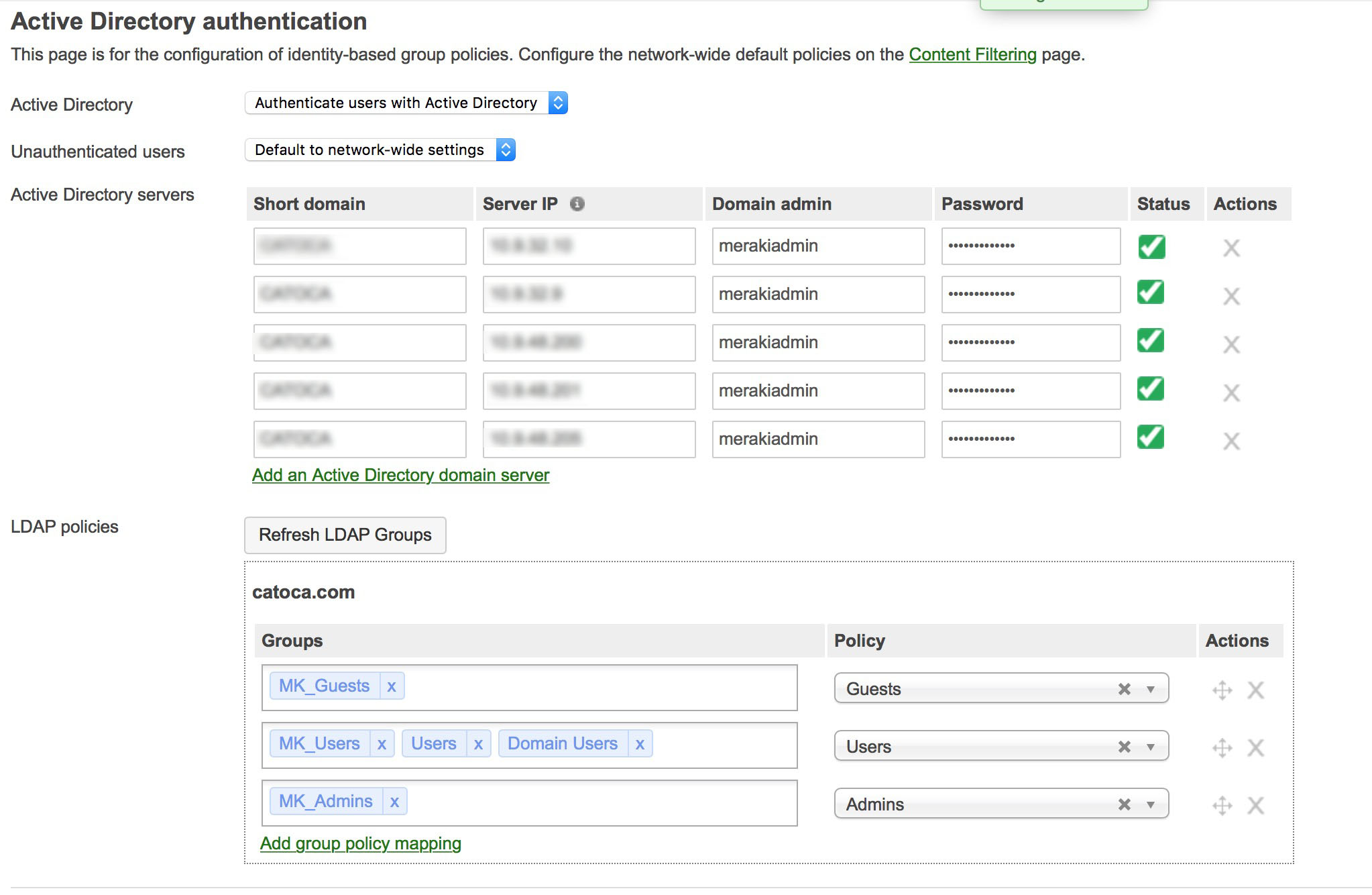Click the first row Short domain field
Screen dimensions: 1372x895
point(360,246)
